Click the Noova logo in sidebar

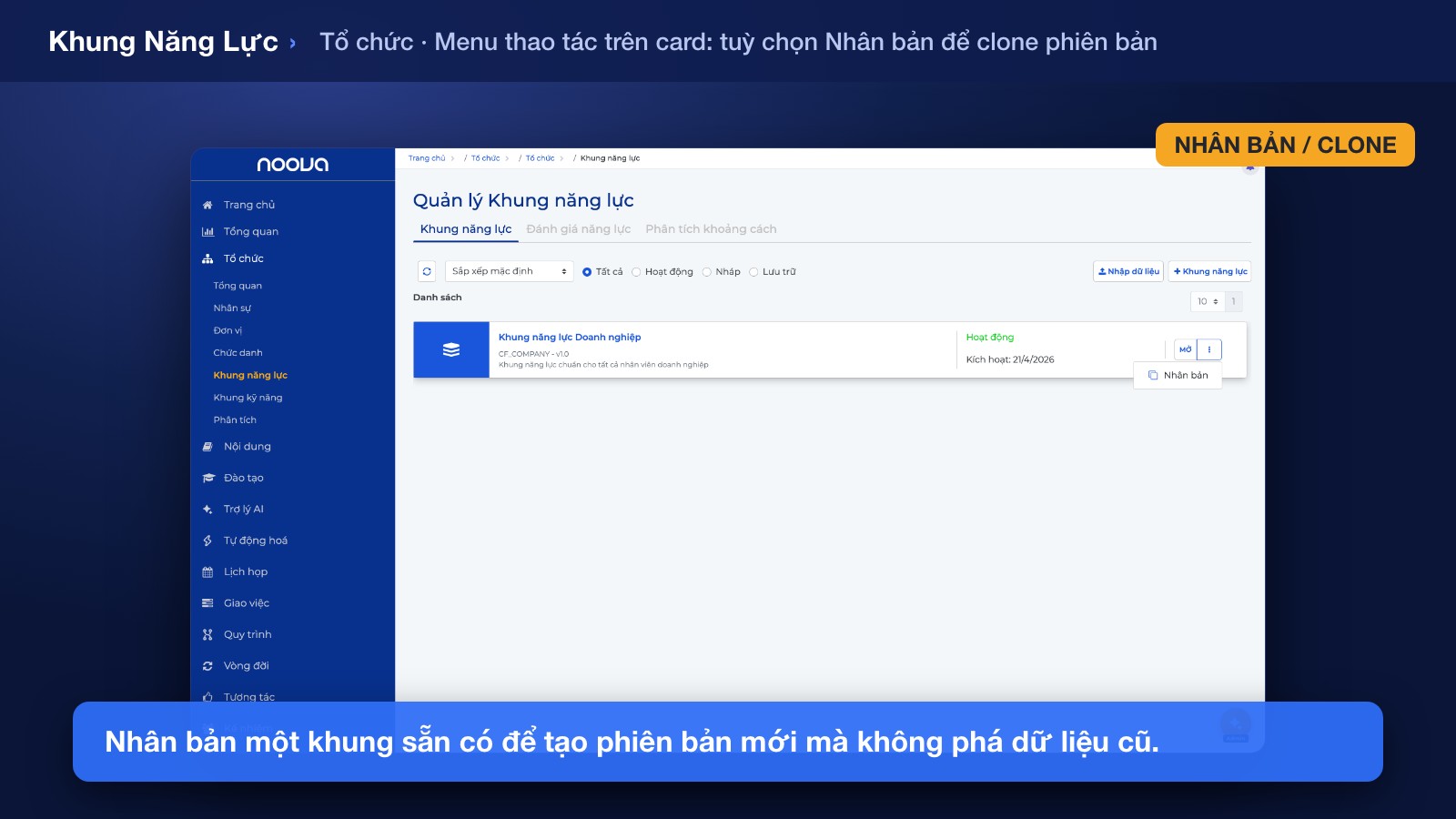[x=292, y=165]
